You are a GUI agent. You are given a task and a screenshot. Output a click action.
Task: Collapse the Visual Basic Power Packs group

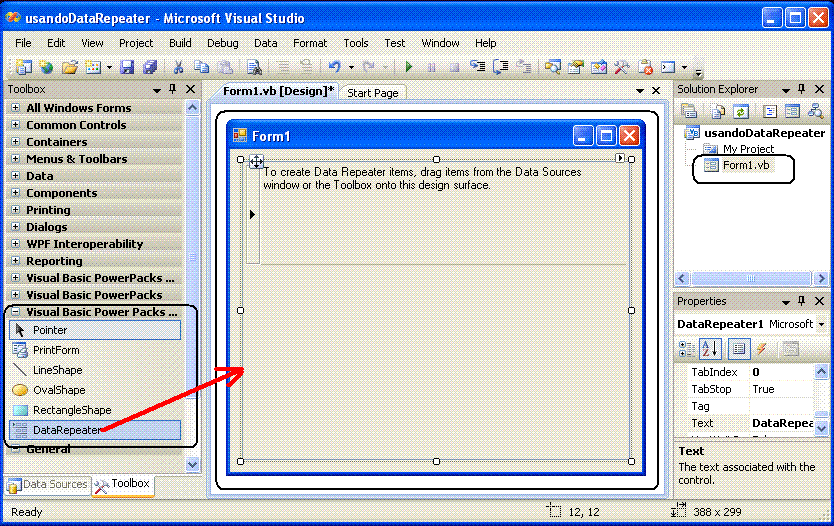coord(15,312)
